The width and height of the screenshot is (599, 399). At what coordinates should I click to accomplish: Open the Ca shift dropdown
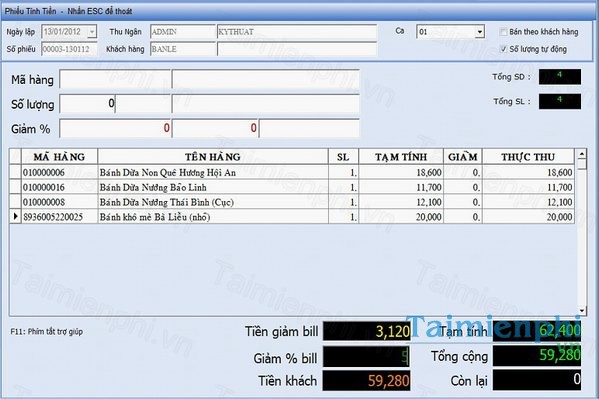[x=480, y=32]
